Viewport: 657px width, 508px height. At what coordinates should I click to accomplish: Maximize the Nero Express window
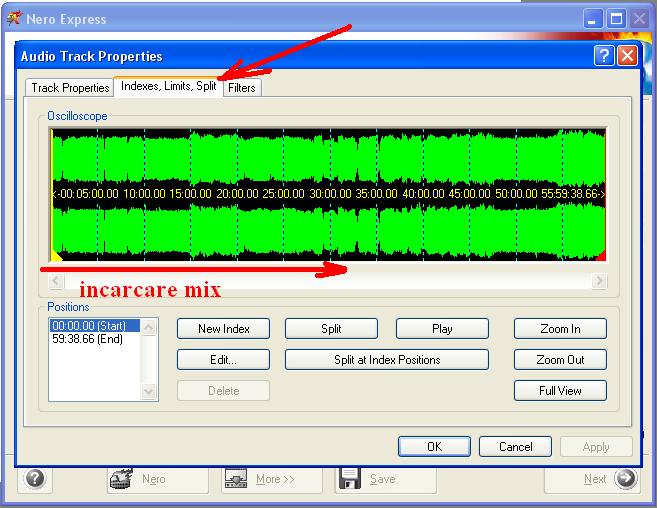point(616,19)
